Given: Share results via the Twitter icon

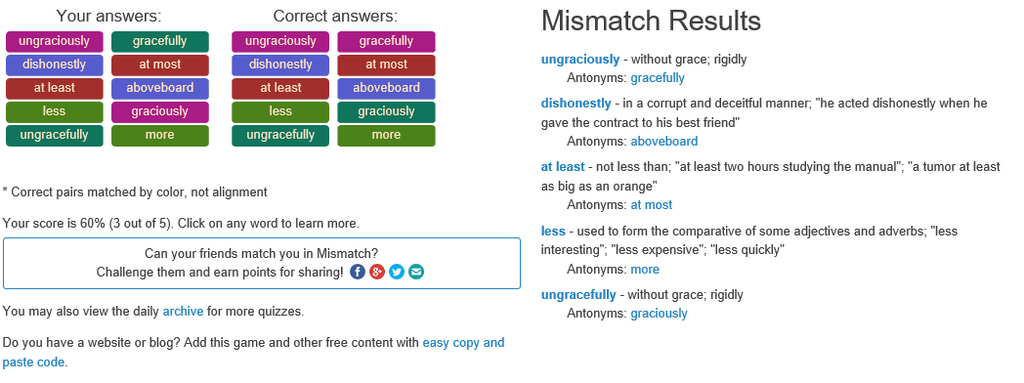Looking at the screenshot, I should click(396, 272).
